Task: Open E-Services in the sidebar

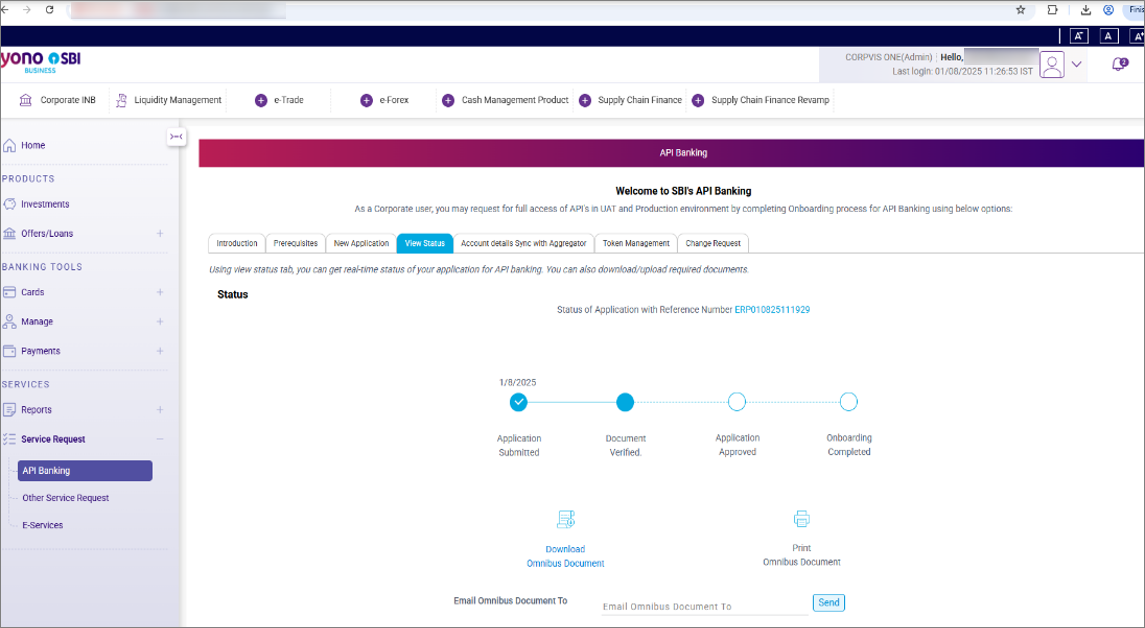Action: tap(42, 525)
